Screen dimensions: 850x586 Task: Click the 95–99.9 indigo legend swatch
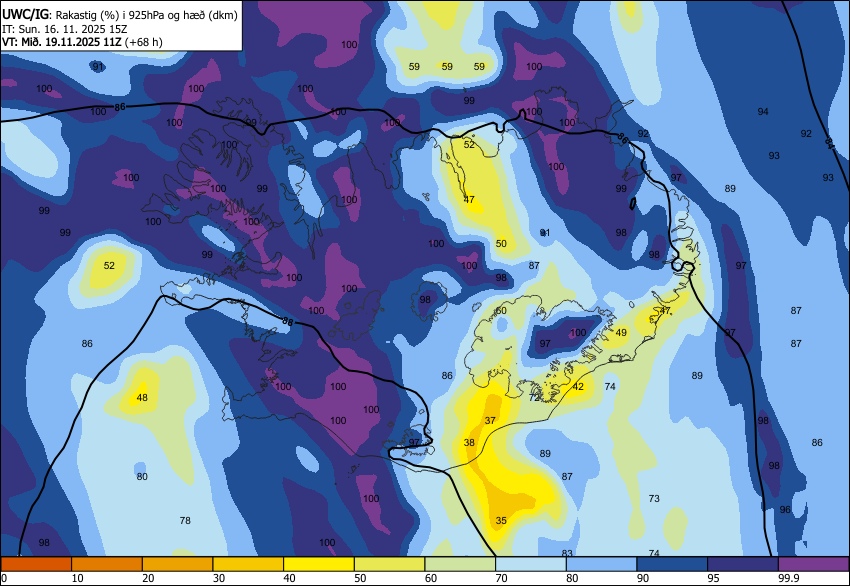point(743,564)
